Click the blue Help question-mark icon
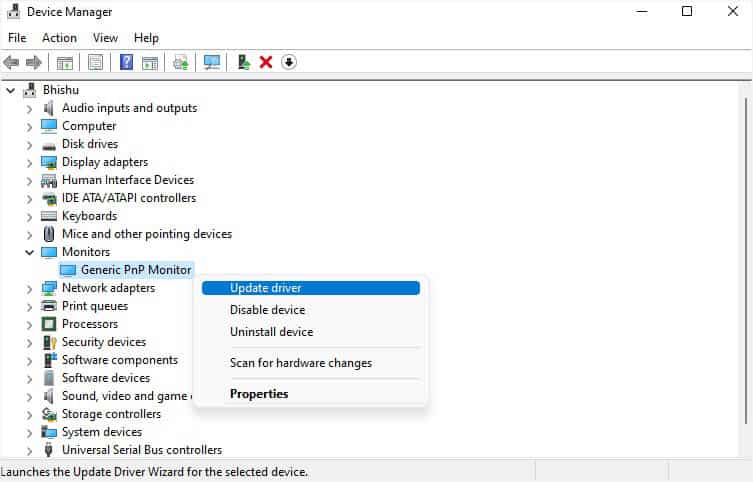 click(x=126, y=62)
